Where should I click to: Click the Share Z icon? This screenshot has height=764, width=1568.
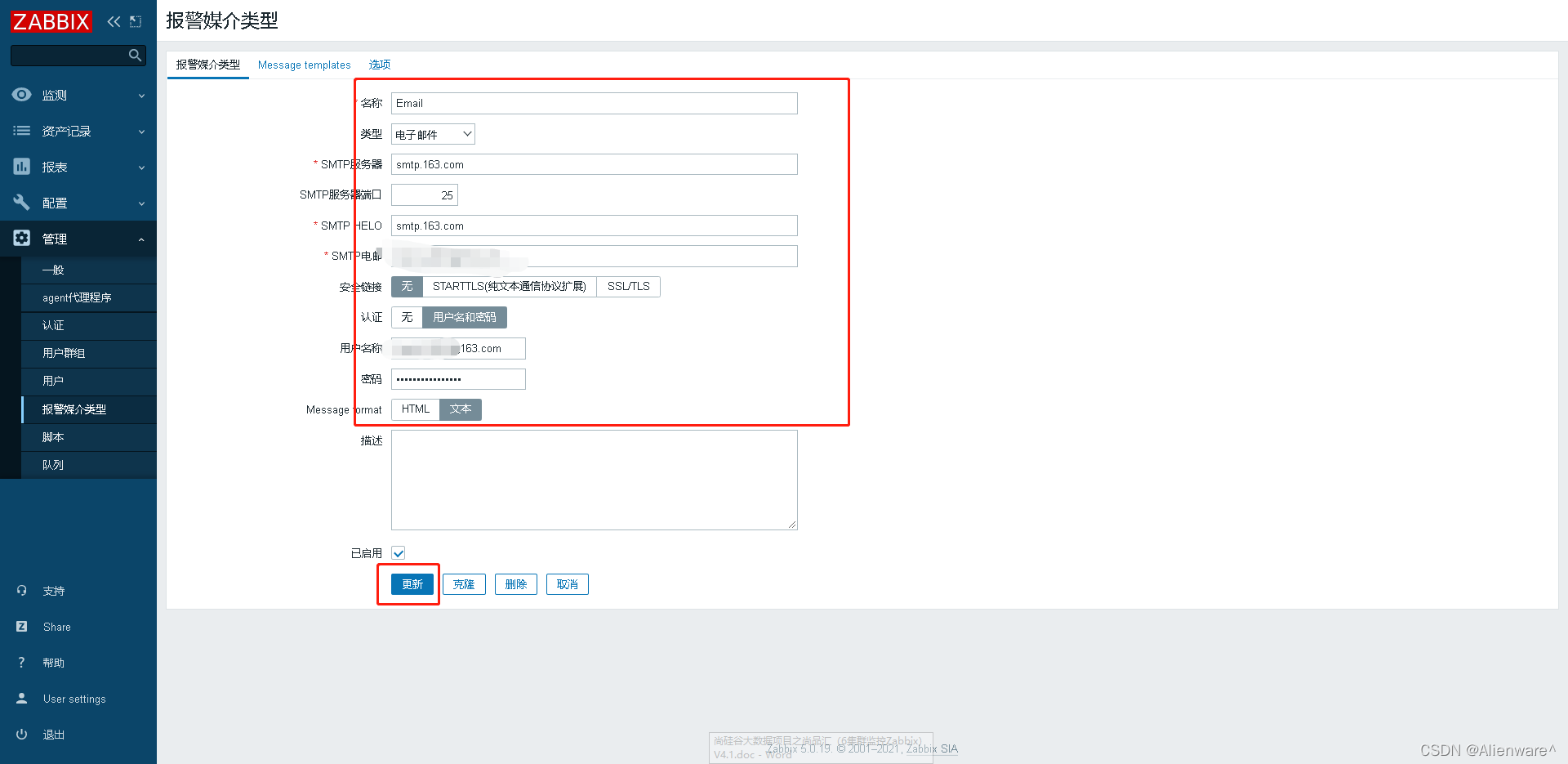(x=21, y=627)
